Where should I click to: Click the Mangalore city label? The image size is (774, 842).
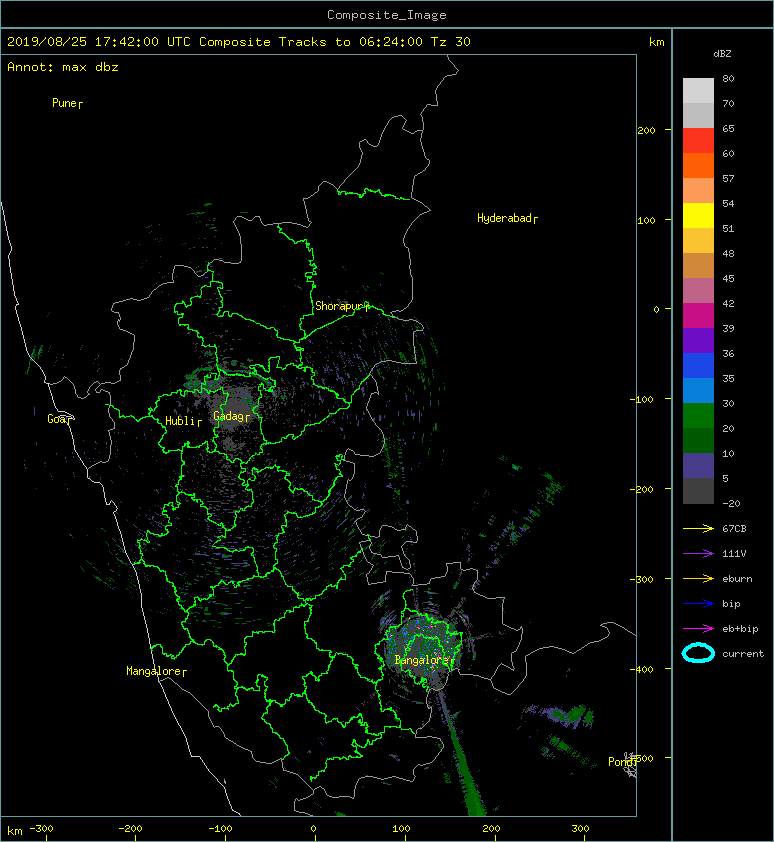click(154, 671)
